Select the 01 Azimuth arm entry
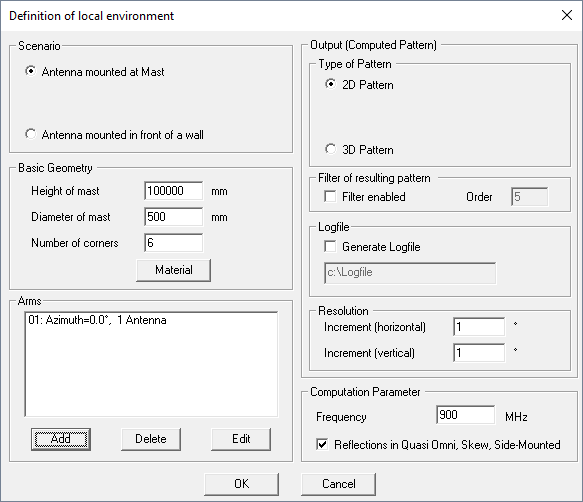This screenshot has width=583, height=502. [97, 320]
